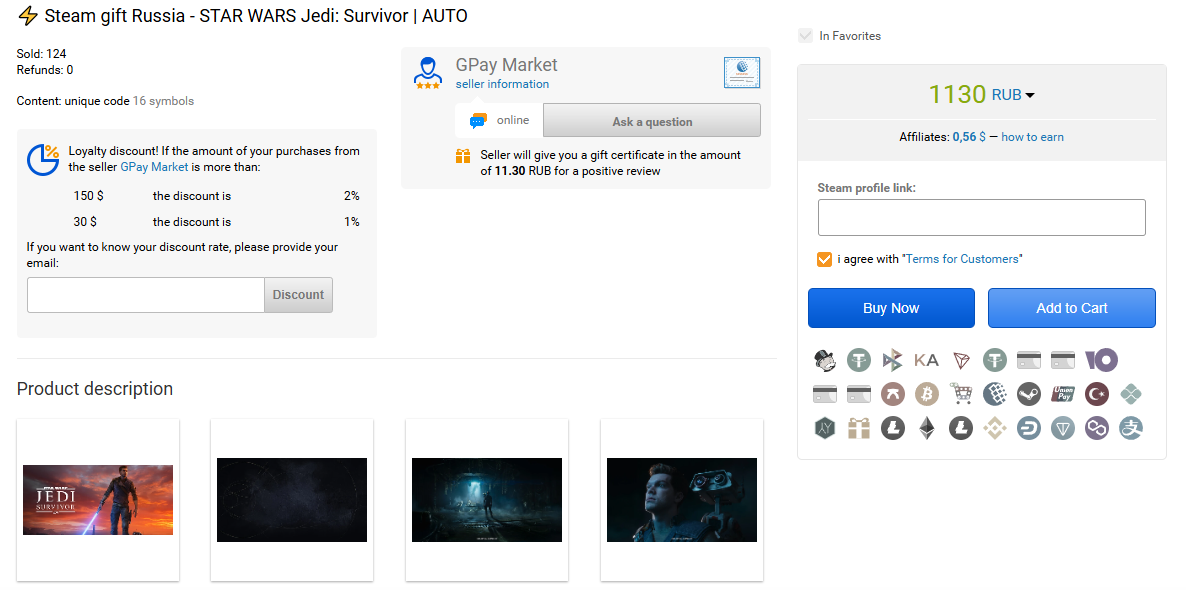This screenshot has height=590, width=1186.
Task: Click the Product description heading
Action: click(x=95, y=389)
